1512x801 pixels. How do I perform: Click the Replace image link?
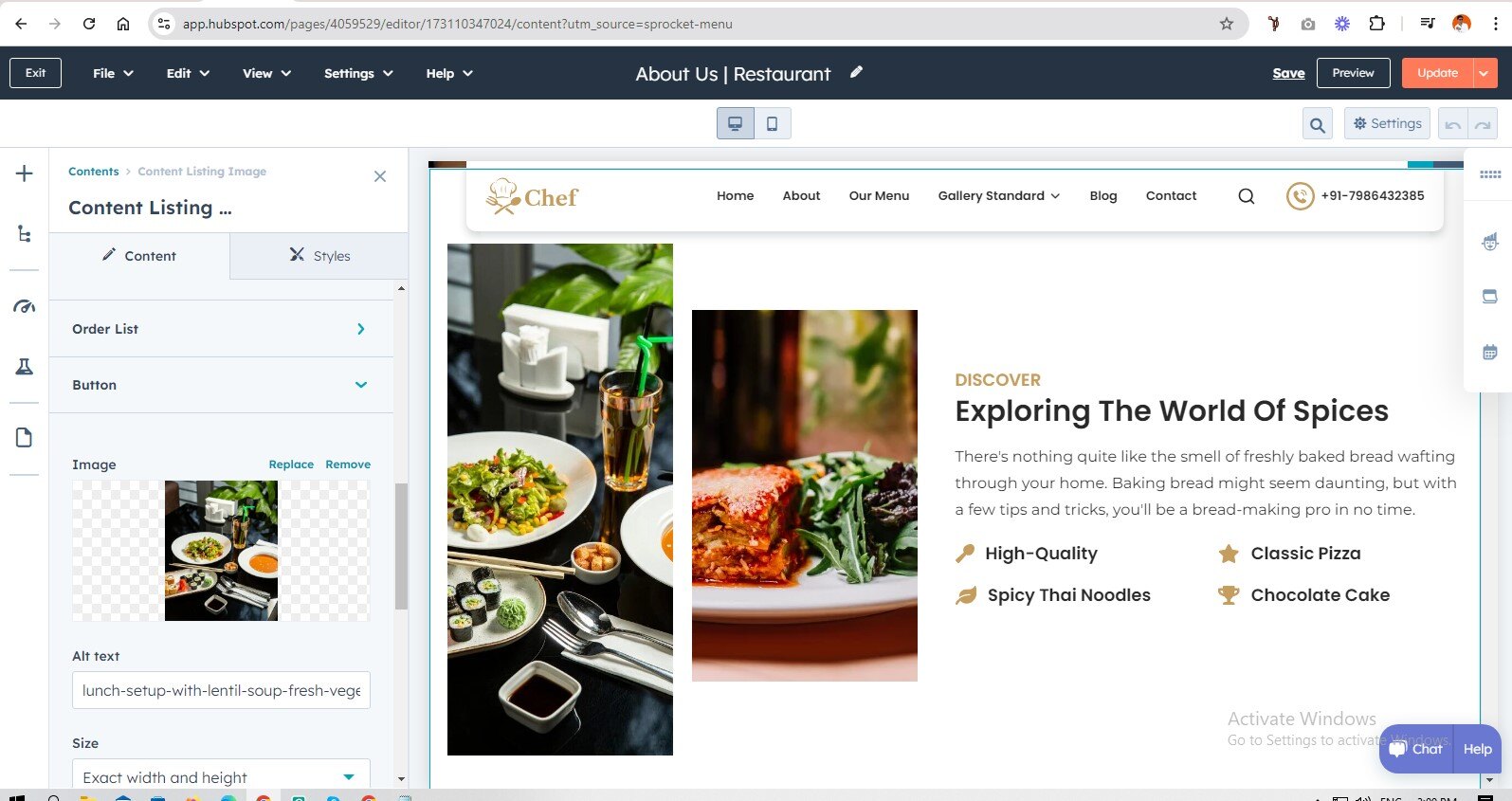point(291,464)
